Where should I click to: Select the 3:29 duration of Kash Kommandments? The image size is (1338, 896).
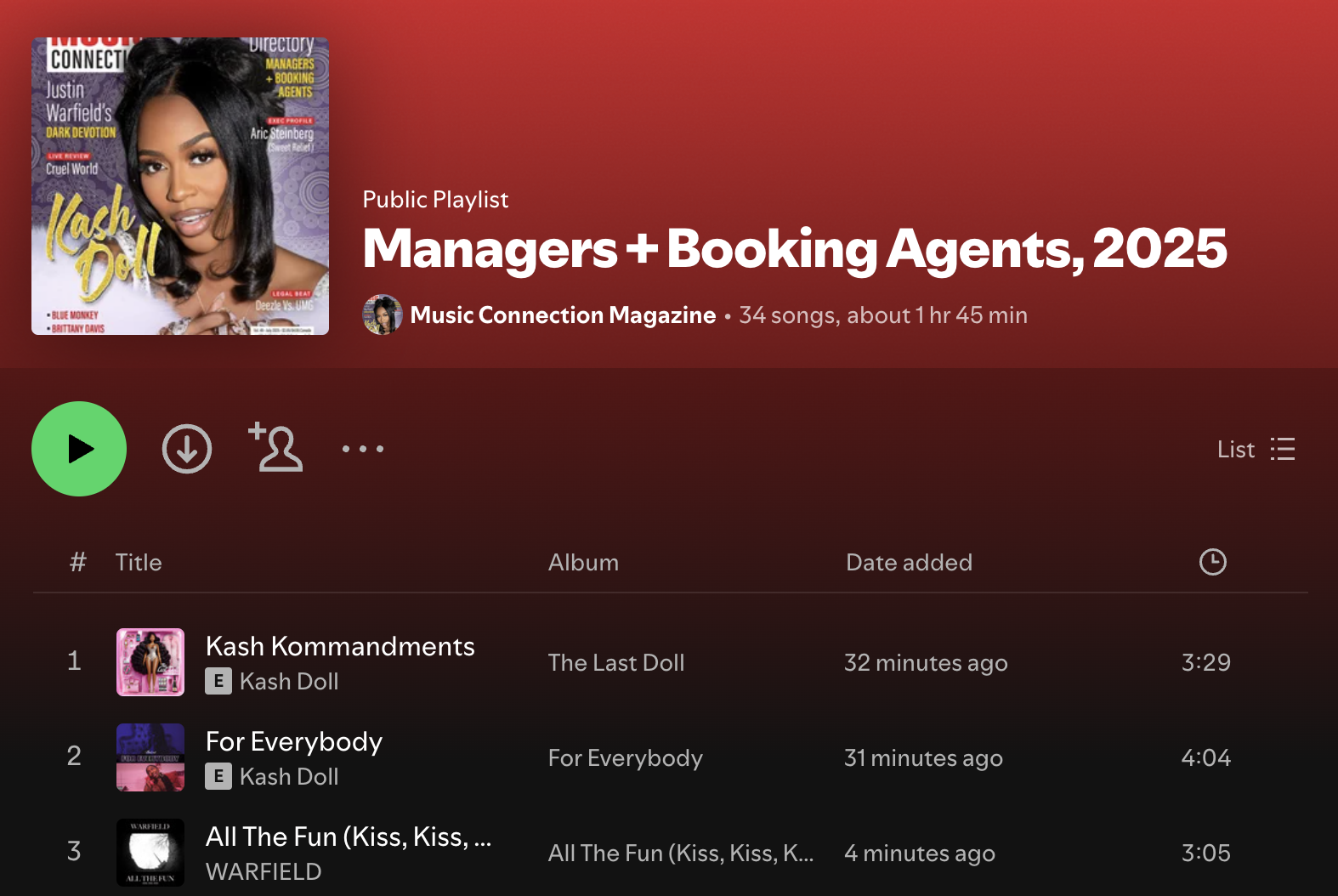[1206, 662]
